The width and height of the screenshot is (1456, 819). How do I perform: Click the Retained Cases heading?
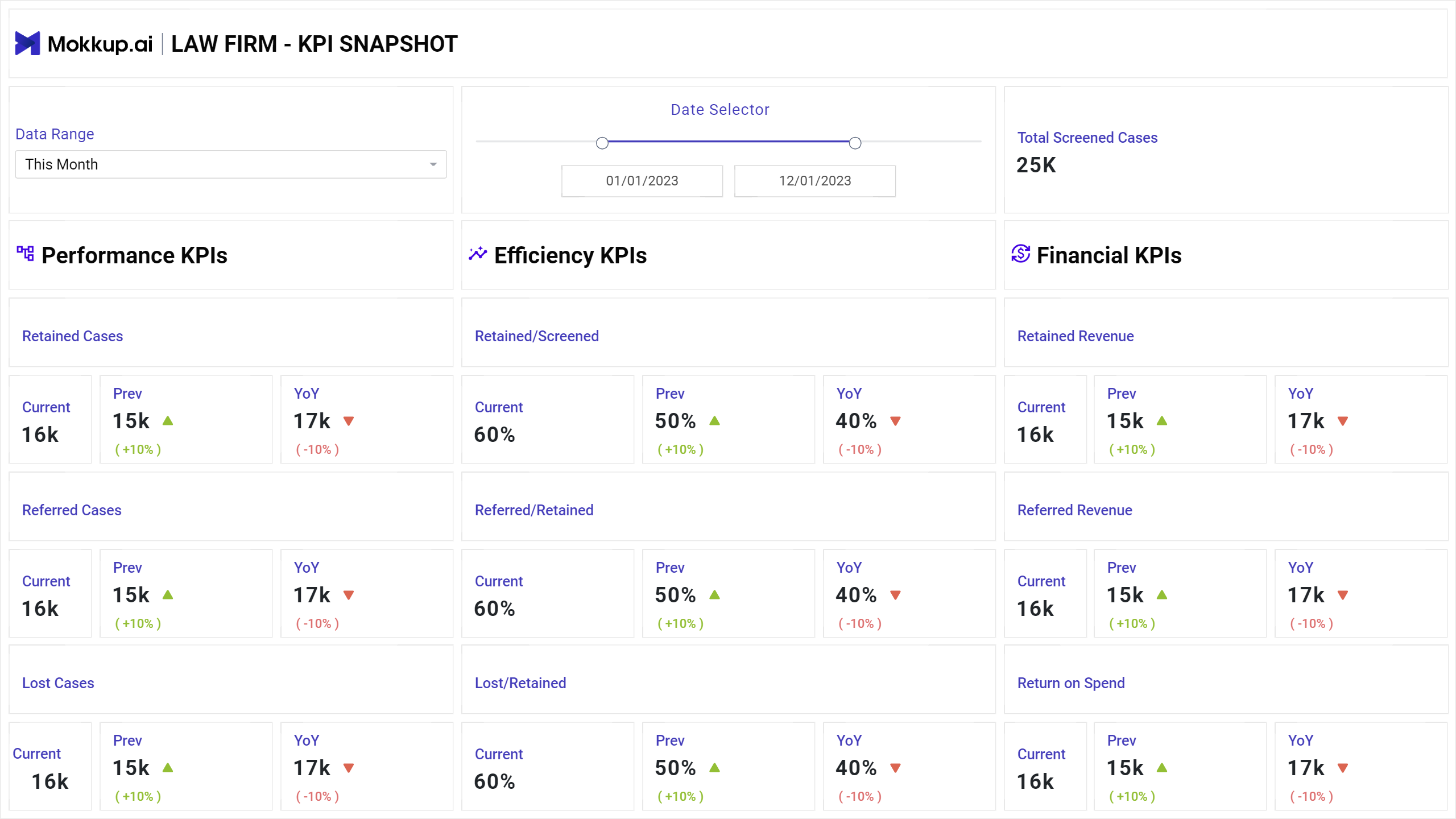click(x=72, y=336)
